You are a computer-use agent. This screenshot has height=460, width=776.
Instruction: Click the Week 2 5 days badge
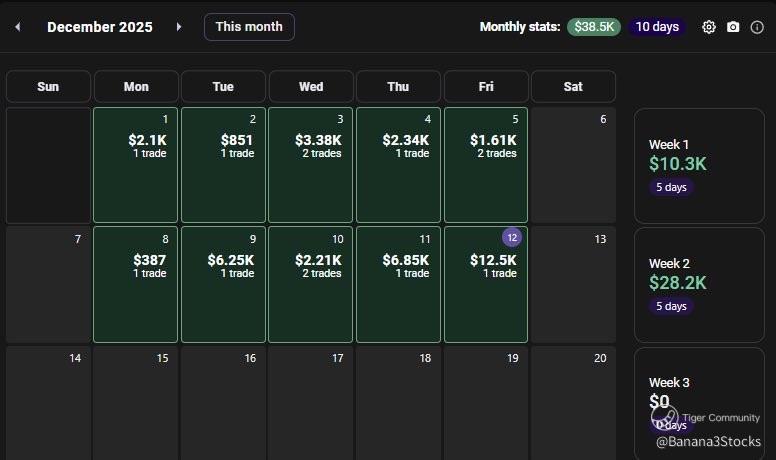click(x=670, y=306)
